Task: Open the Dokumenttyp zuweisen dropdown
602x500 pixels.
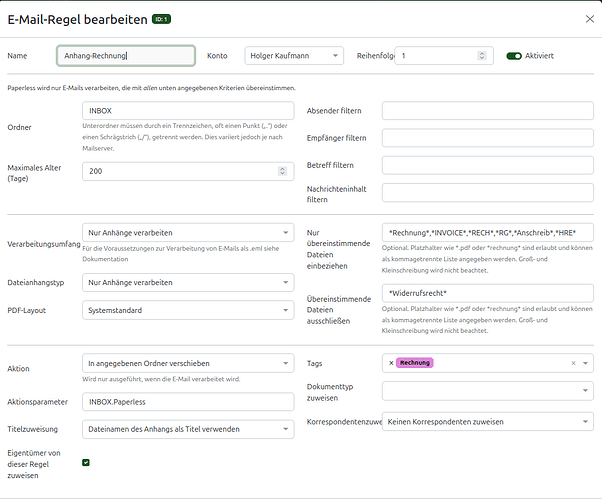Action: (x=488, y=391)
